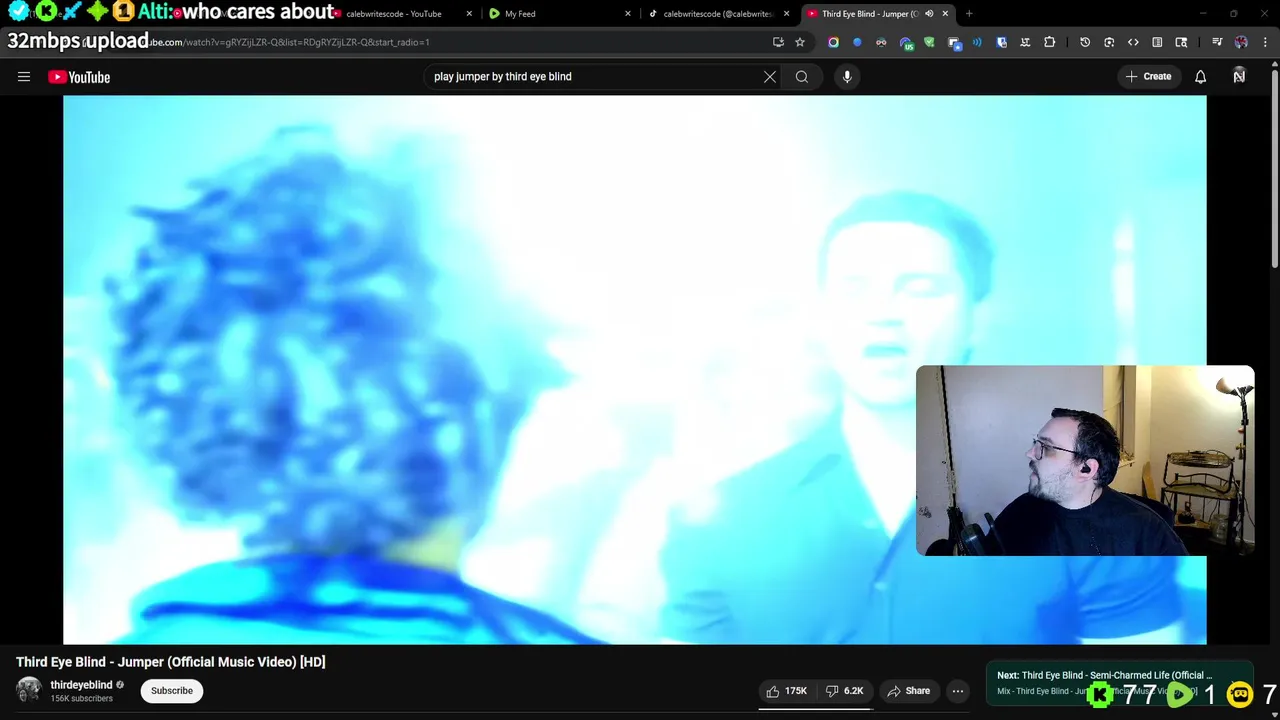
Task: Like the Jumper video (175K)
Action: pos(787,691)
